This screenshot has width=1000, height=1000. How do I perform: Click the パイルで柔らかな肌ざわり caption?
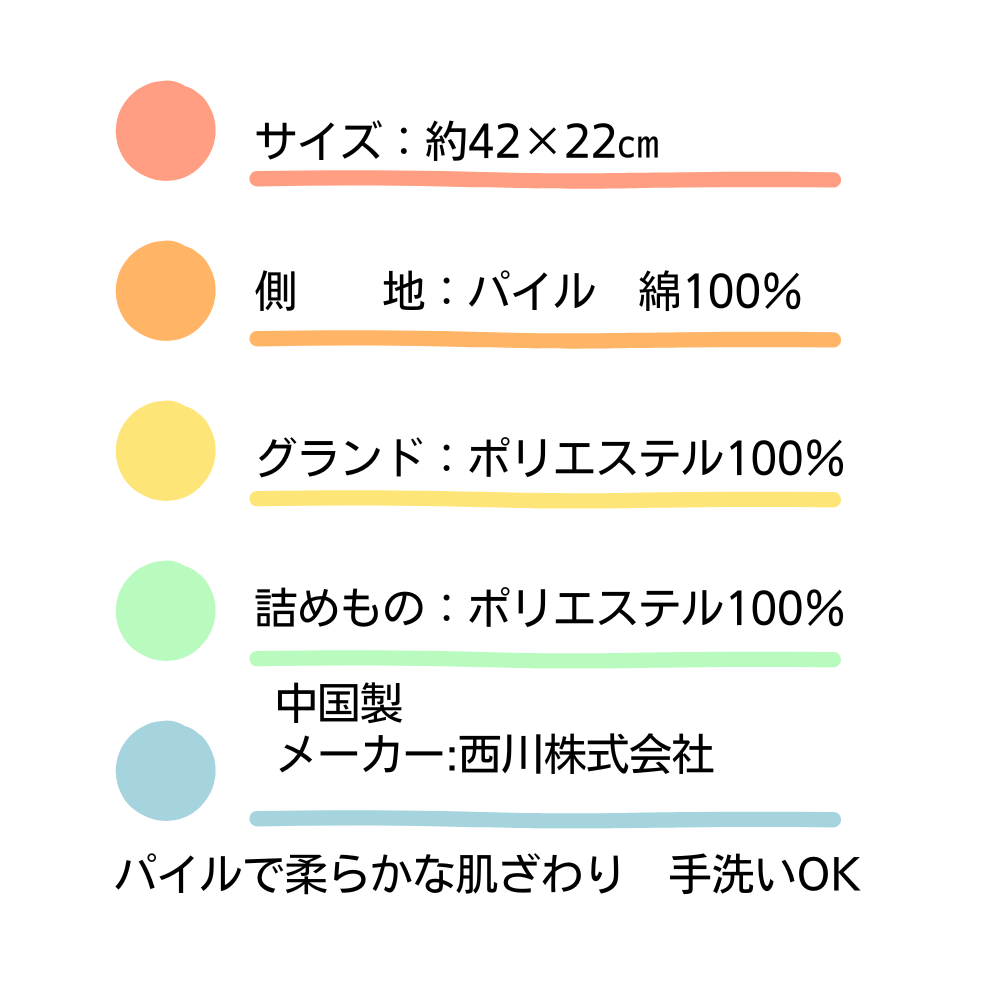(369, 875)
